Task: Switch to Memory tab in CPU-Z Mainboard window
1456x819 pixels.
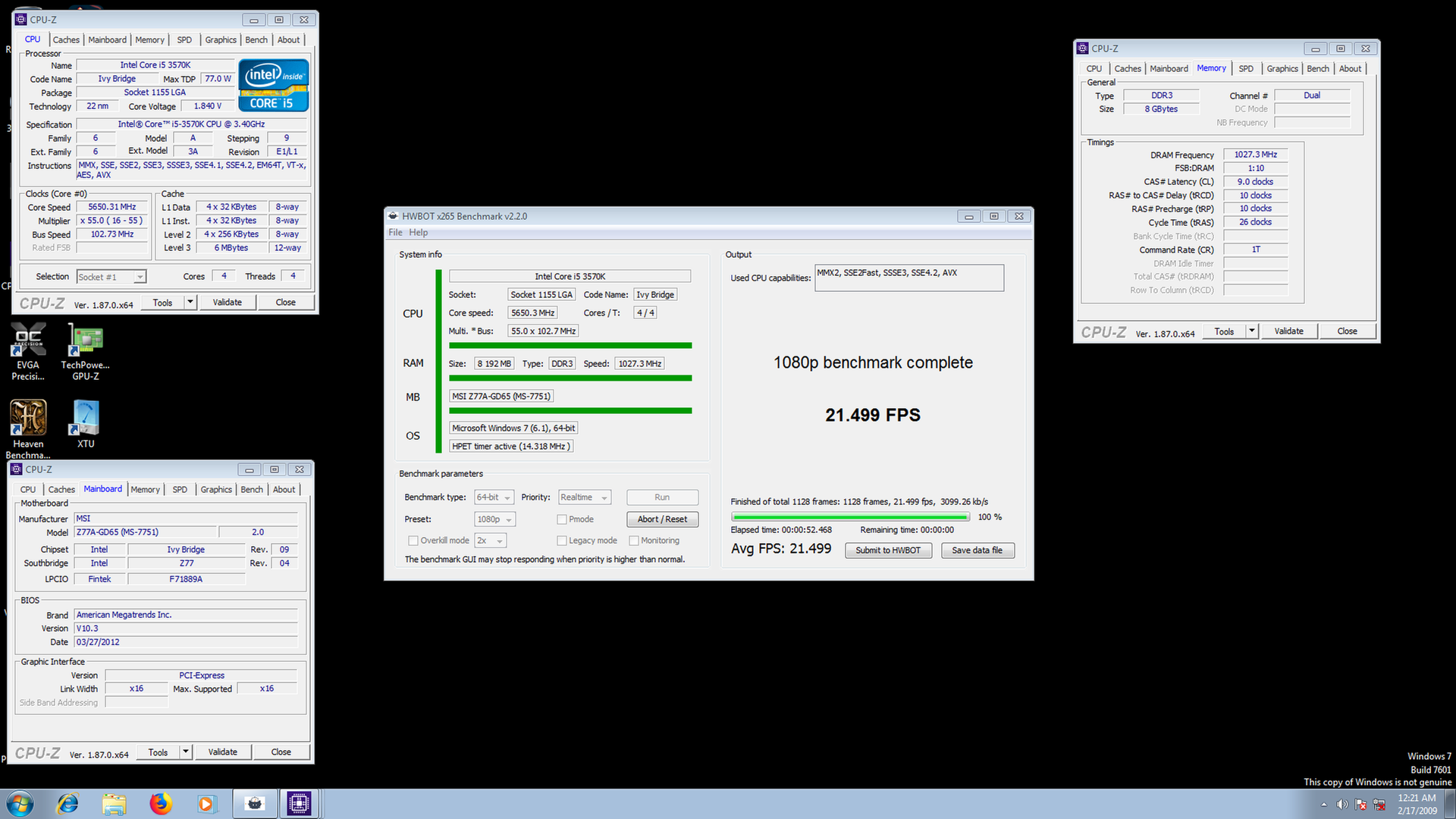Action: [x=145, y=490]
